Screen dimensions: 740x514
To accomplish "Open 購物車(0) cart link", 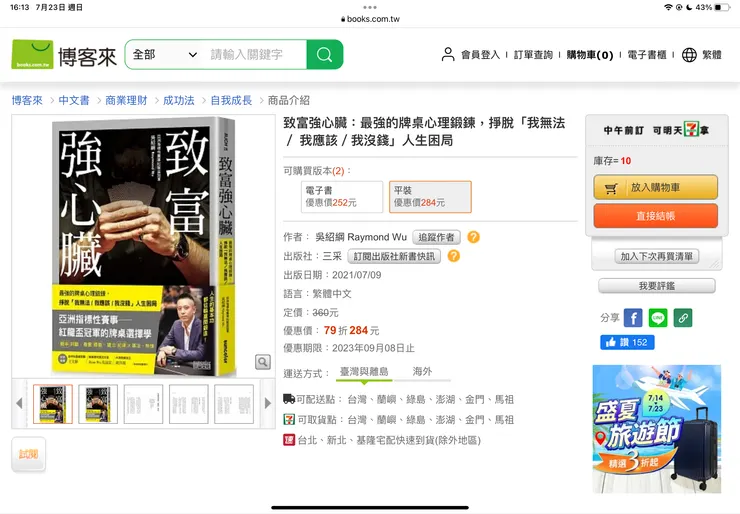I will click(x=589, y=55).
